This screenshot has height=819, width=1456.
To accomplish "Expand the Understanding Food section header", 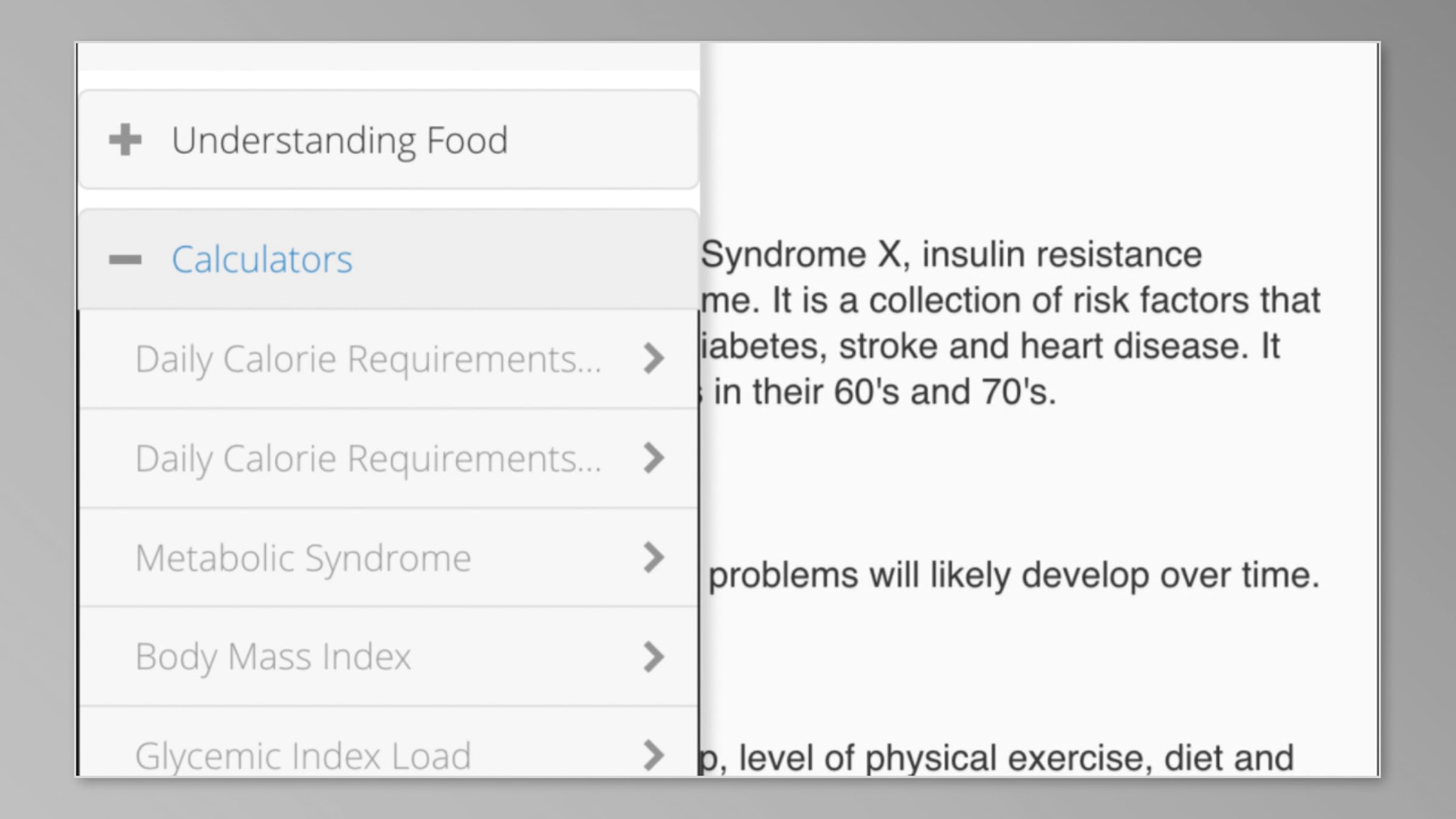I will coord(340,141).
